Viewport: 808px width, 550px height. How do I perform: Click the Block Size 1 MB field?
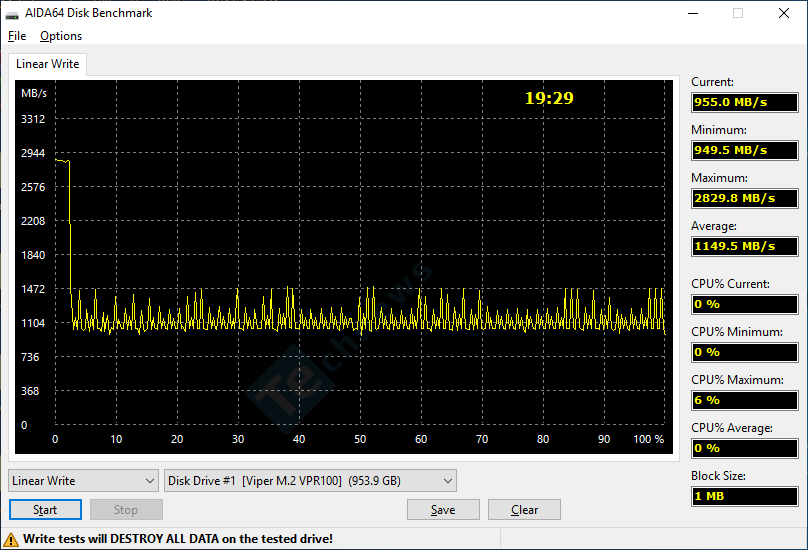(x=745, y=496)
